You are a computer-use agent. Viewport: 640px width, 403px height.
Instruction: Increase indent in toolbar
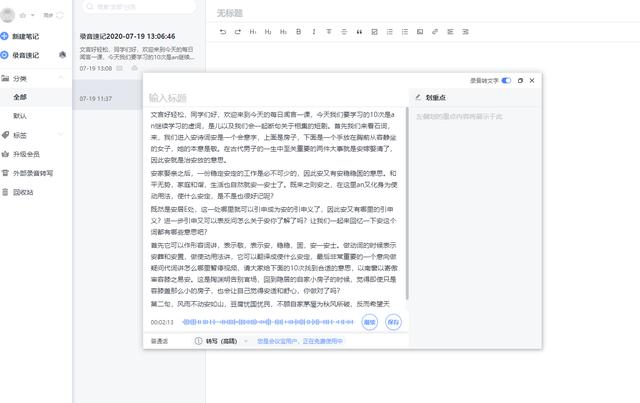point(465,32)
